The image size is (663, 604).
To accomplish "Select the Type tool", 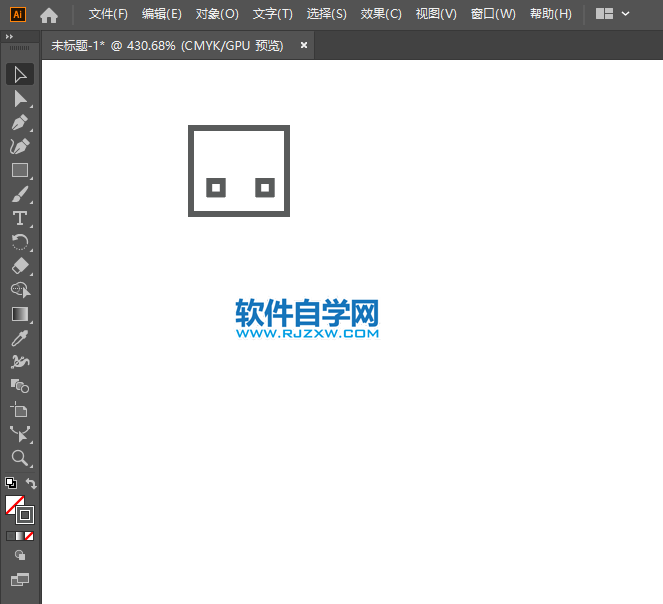I will [x=20, y=219].
